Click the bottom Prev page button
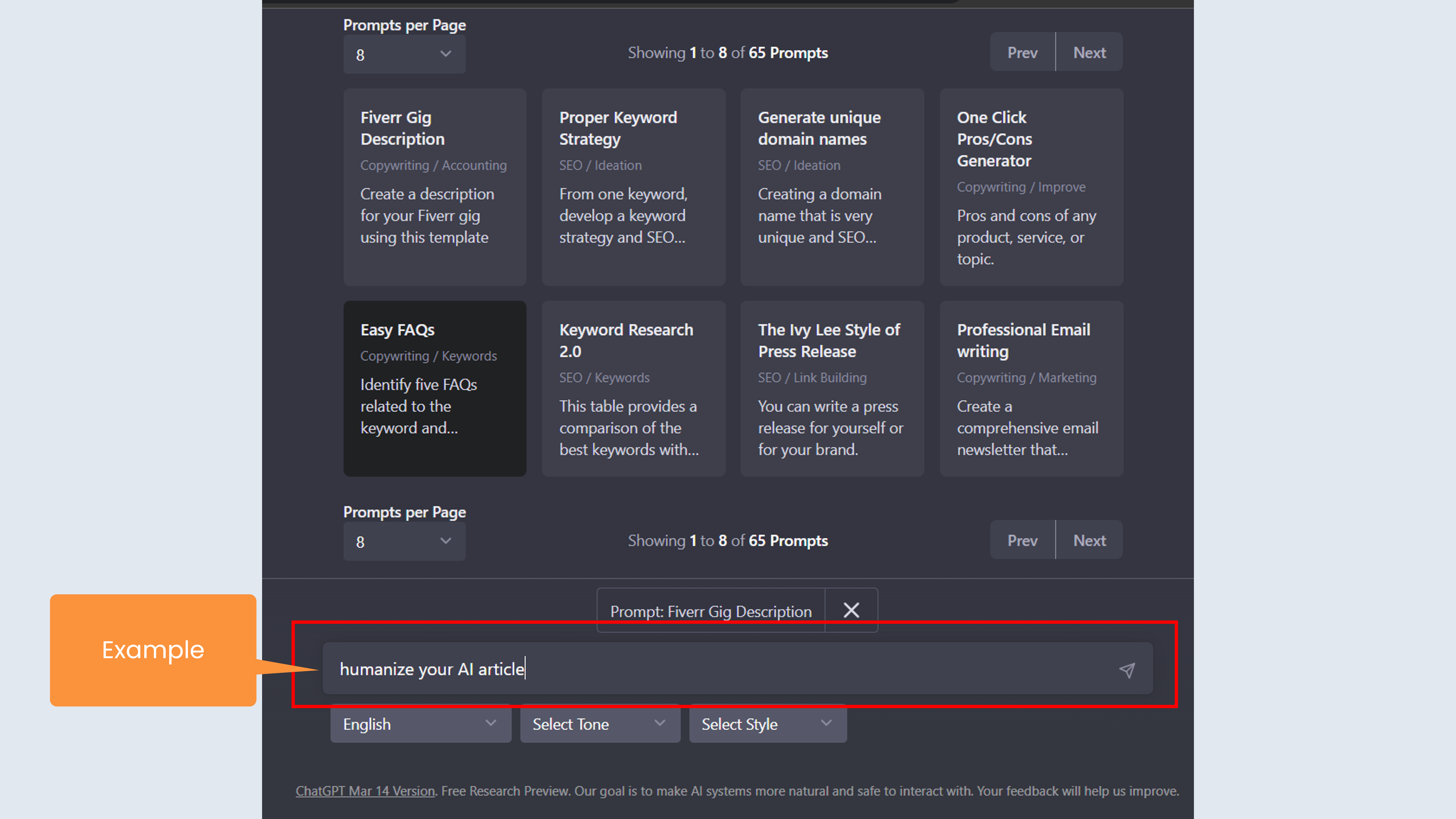1456x819 pixels. pos(1022,540)
